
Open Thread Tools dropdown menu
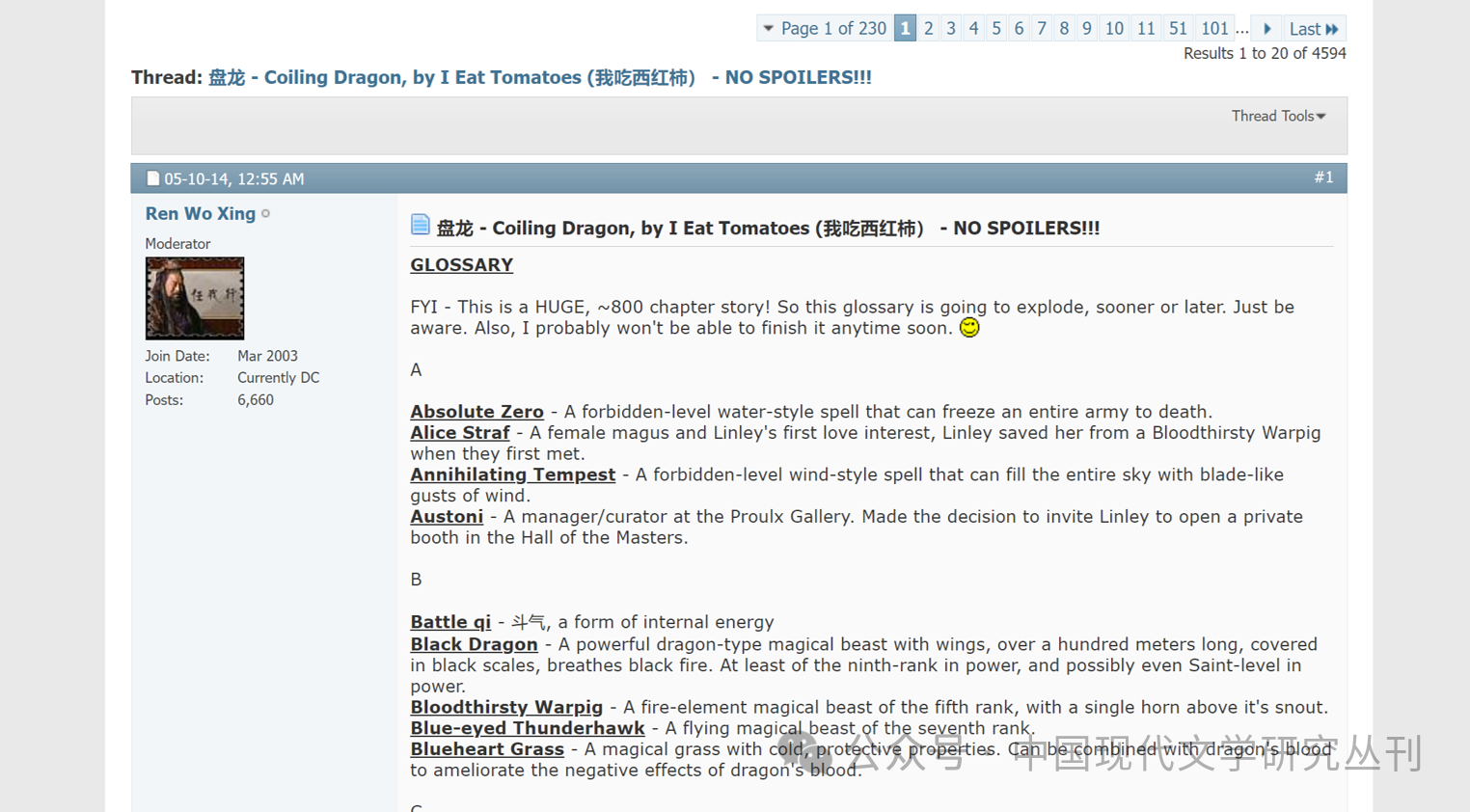coord(1278,116)
